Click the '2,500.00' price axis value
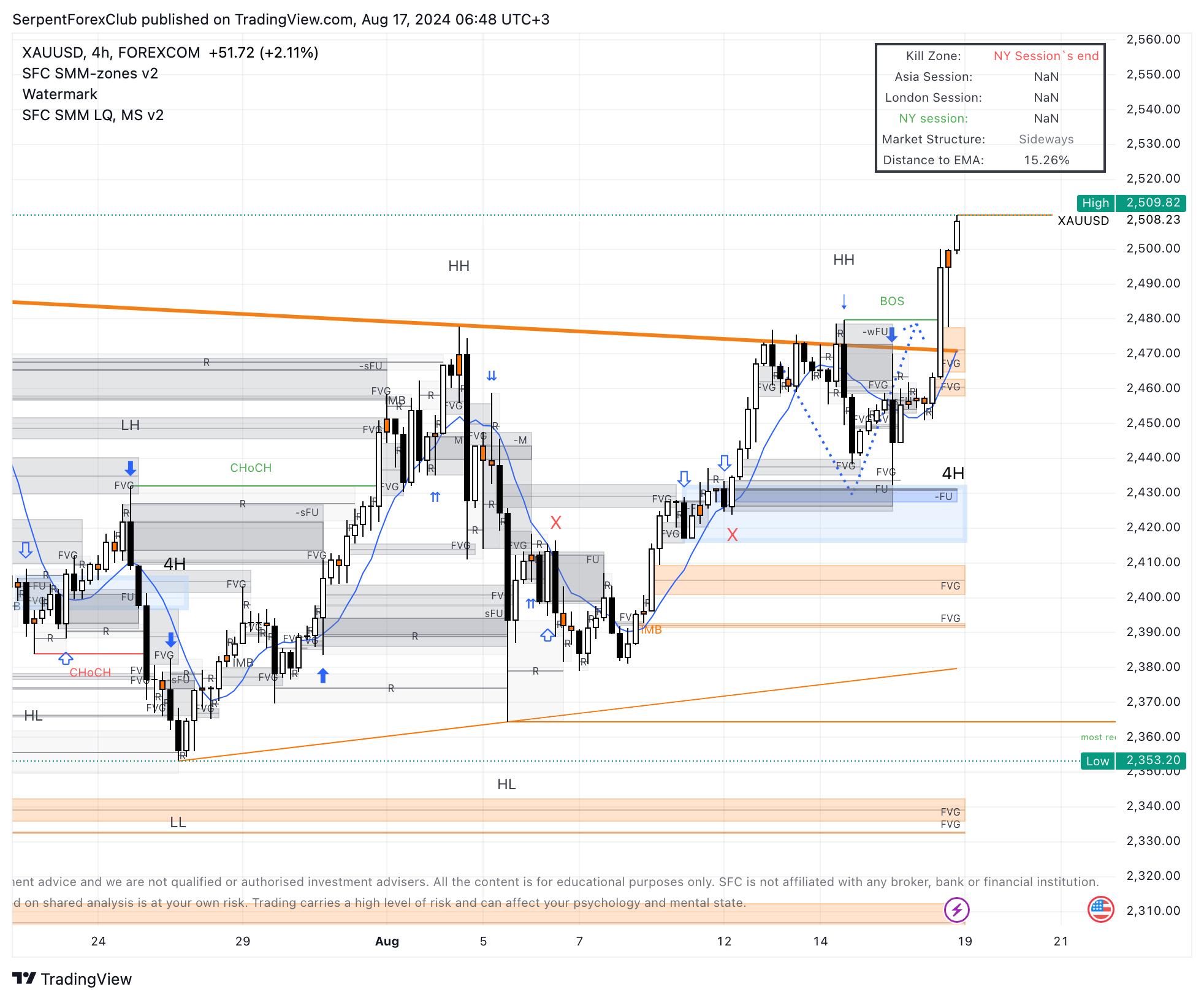 tap(1153, 248)
